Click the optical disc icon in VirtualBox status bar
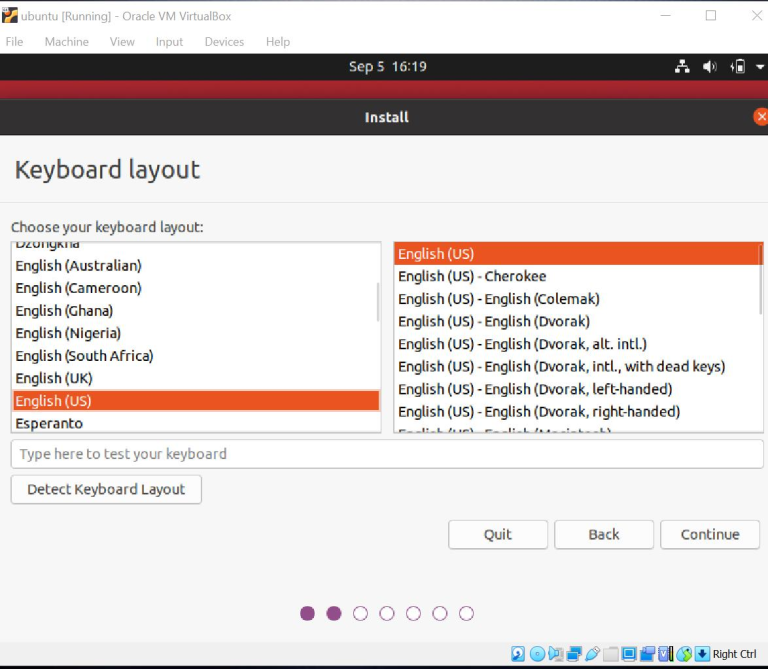 537,654
